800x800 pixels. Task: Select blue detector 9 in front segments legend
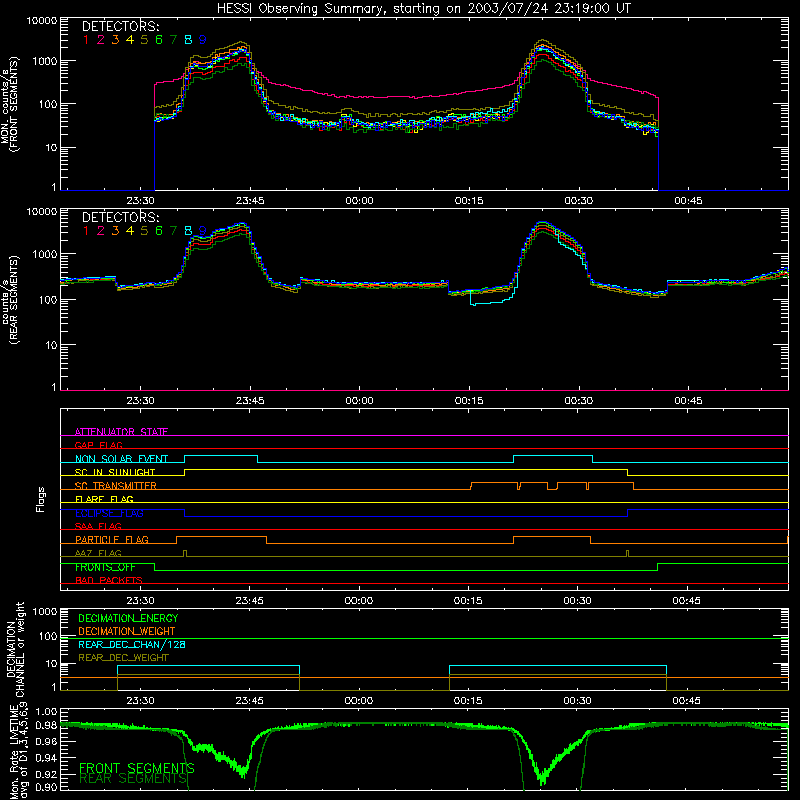click(x=203, y=40)
